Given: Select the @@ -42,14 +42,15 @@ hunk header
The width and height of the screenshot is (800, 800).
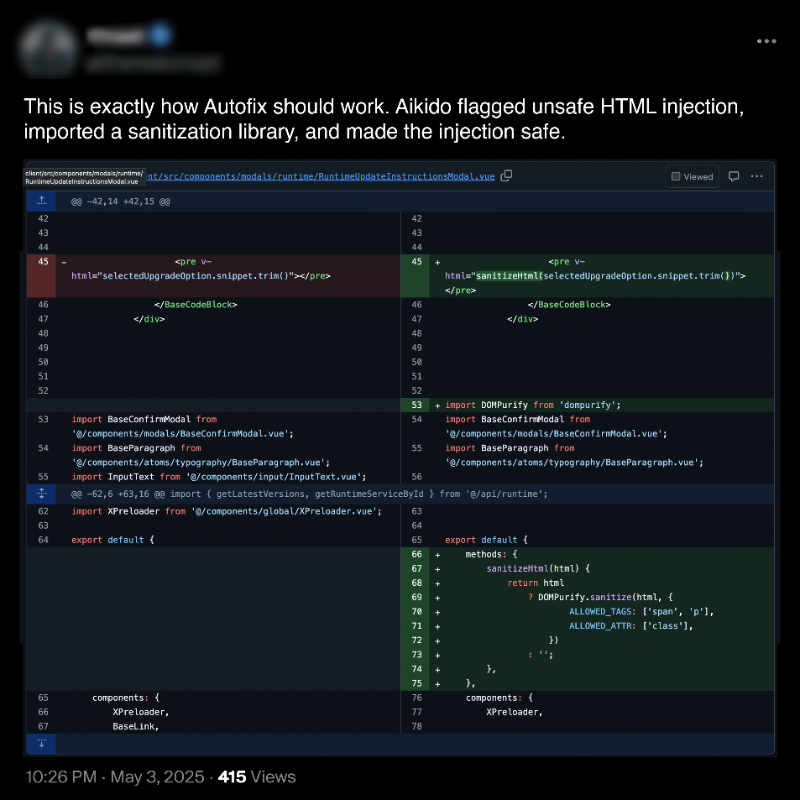Looking at the screenshot, I should coord(120,202).
